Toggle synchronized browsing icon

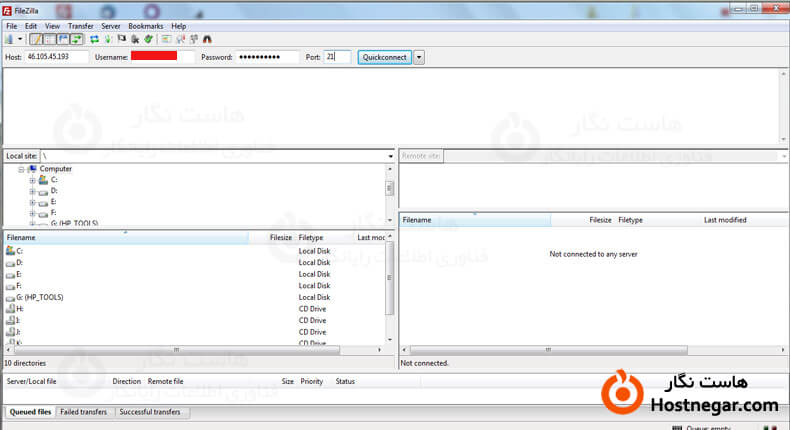click(193, 39)
